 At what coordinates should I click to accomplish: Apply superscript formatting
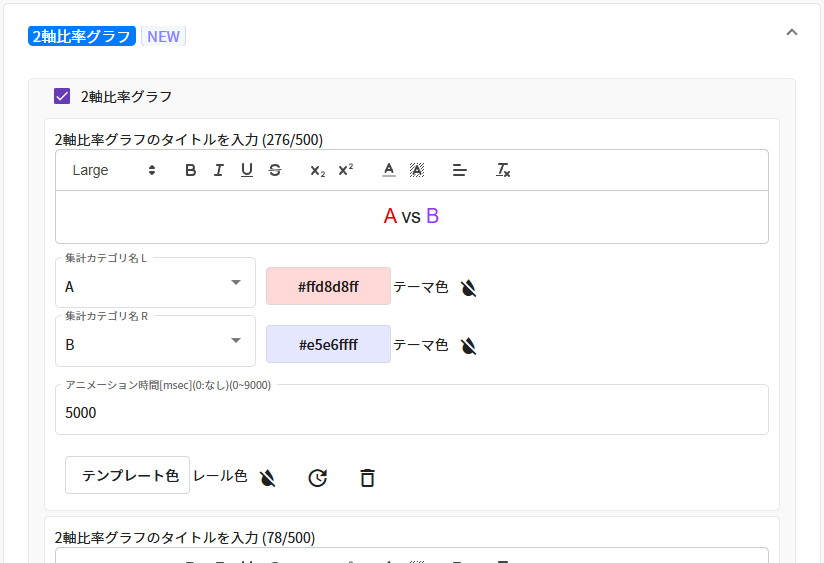click(346, 170)
